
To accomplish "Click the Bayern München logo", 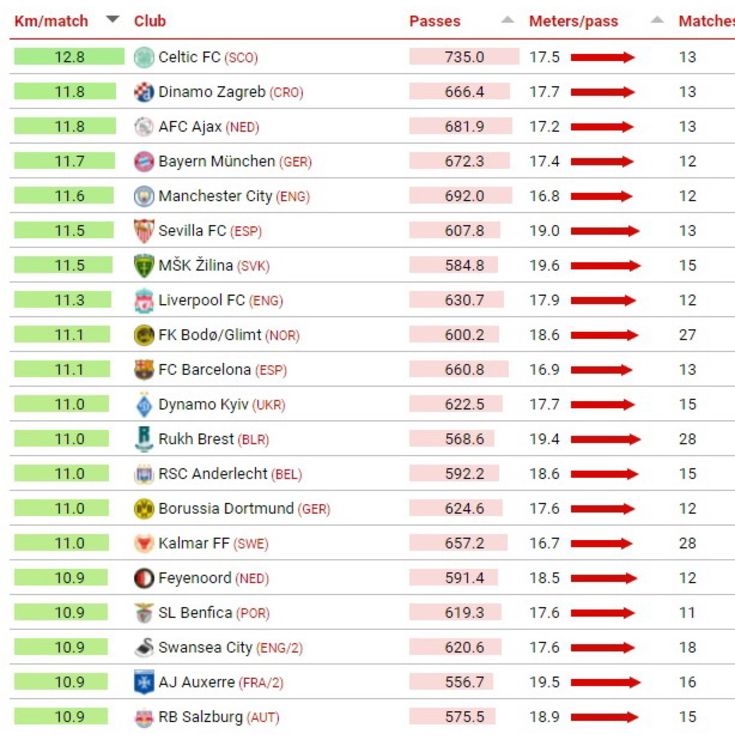I will 144,161.
